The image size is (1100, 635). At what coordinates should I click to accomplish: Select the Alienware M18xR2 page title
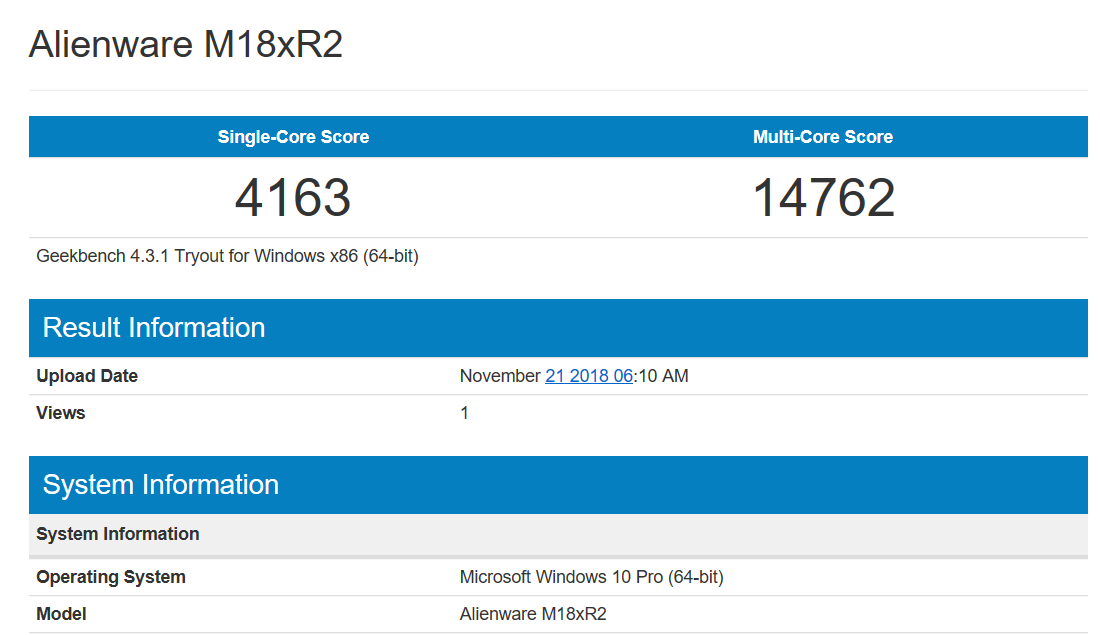point(186,44)
